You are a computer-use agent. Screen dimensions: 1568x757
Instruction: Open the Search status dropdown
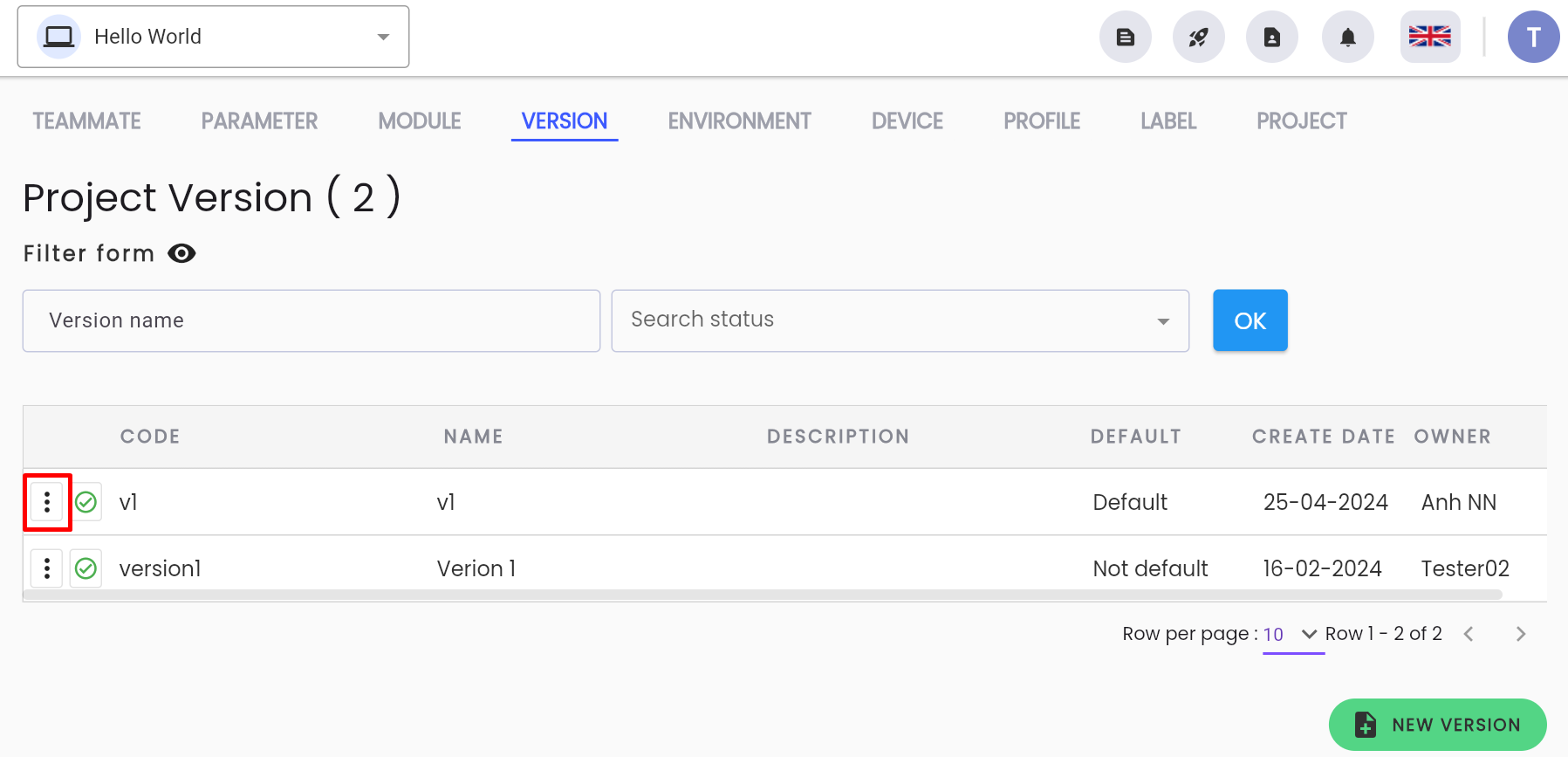point(900,320)
